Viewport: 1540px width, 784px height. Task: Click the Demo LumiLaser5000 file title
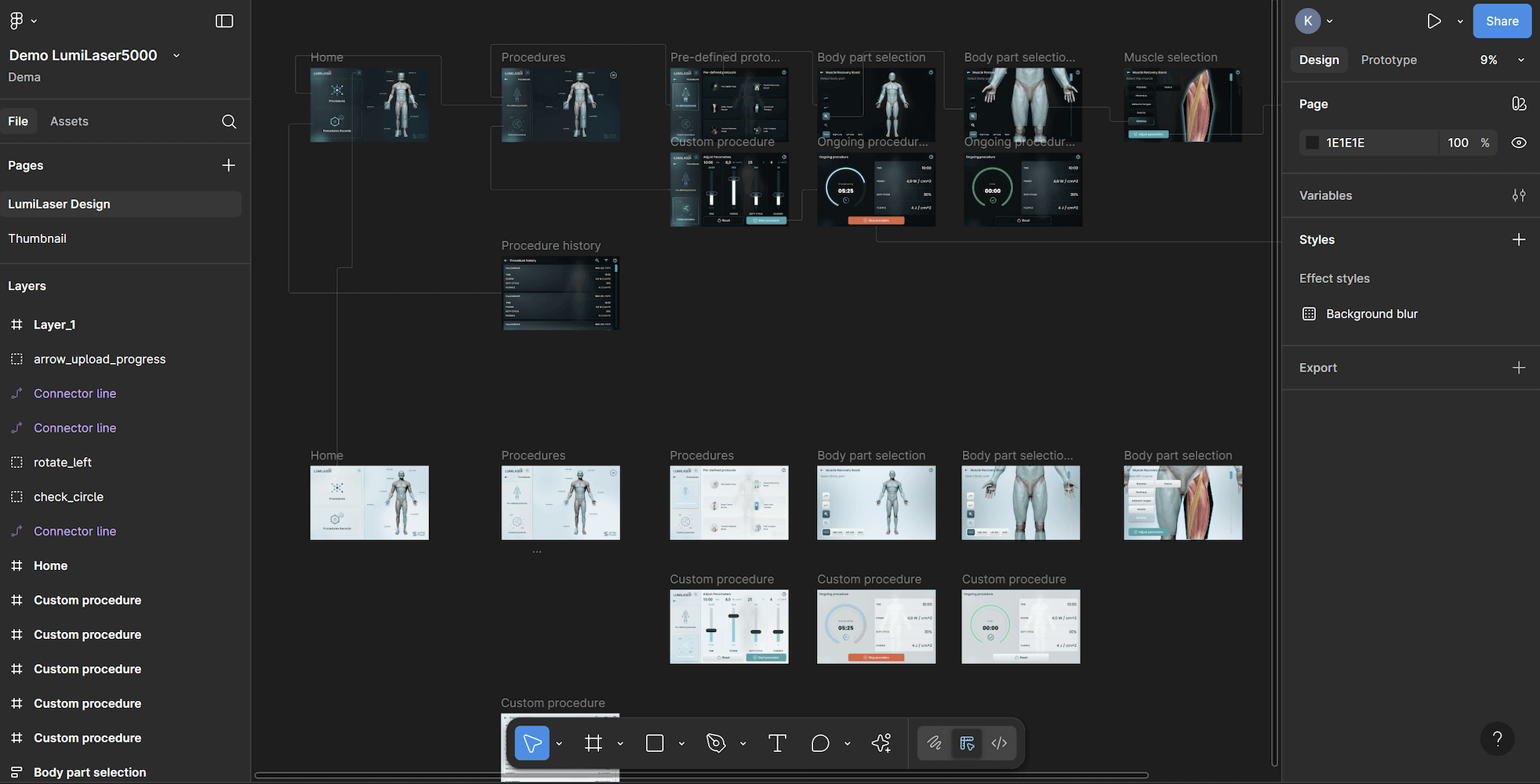pos(83,56)
